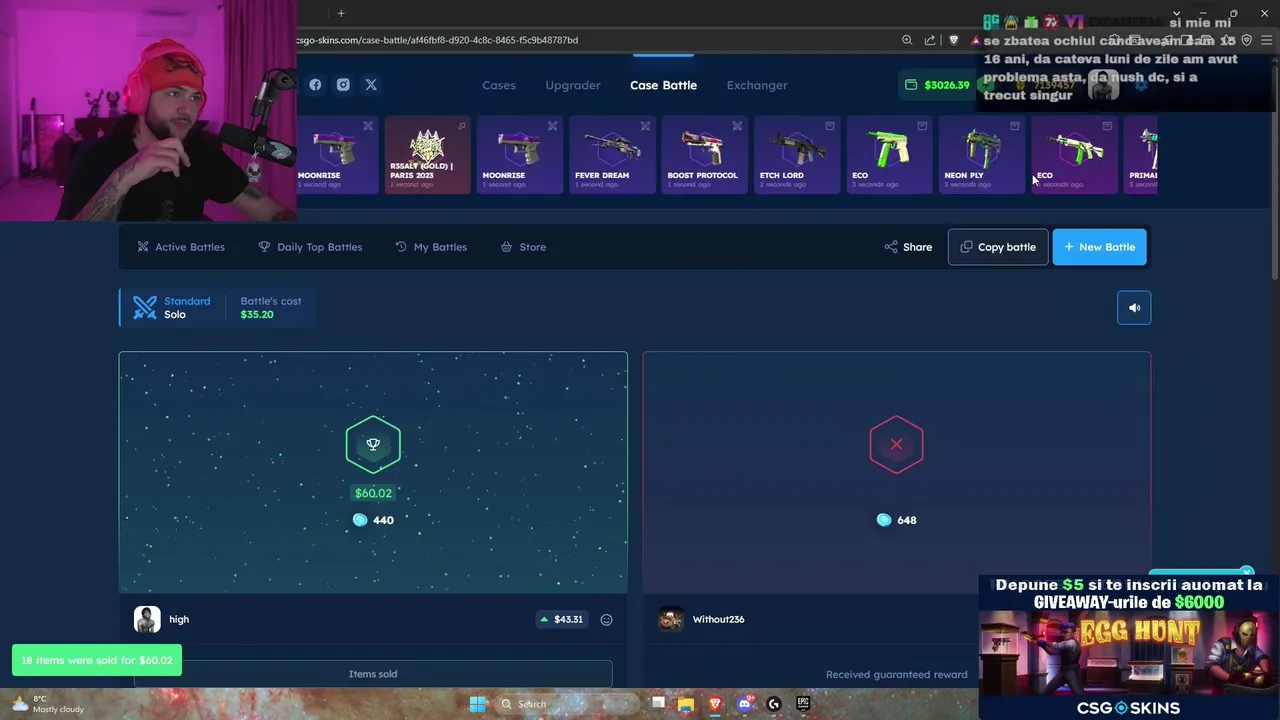Click the 440 coin count for high

pyautogui.click(x=373, y=520)
